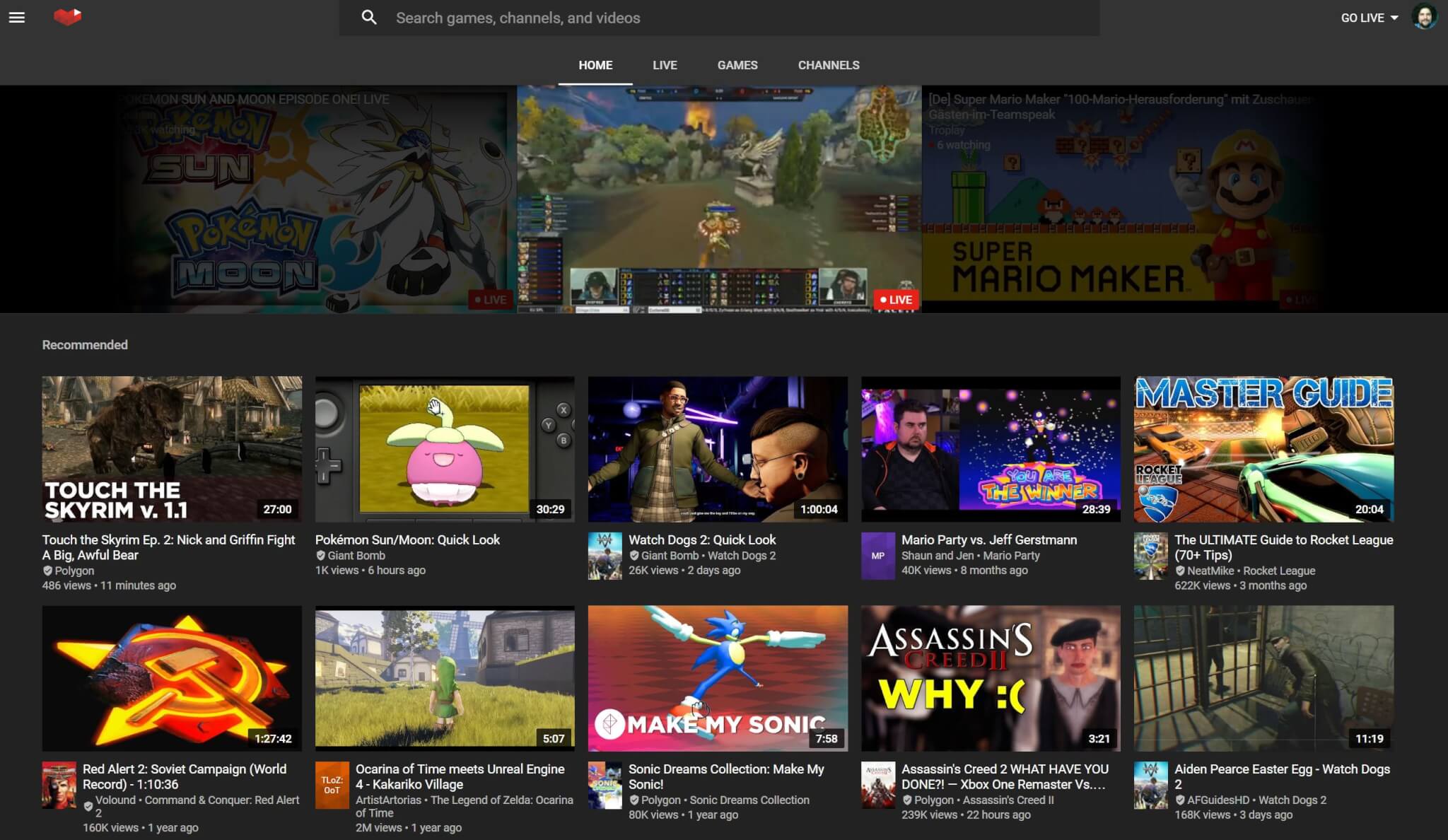1448x840 pixels.
Task: Play the Make My Sonic thumbnail
Action: [x=718, y=678]
